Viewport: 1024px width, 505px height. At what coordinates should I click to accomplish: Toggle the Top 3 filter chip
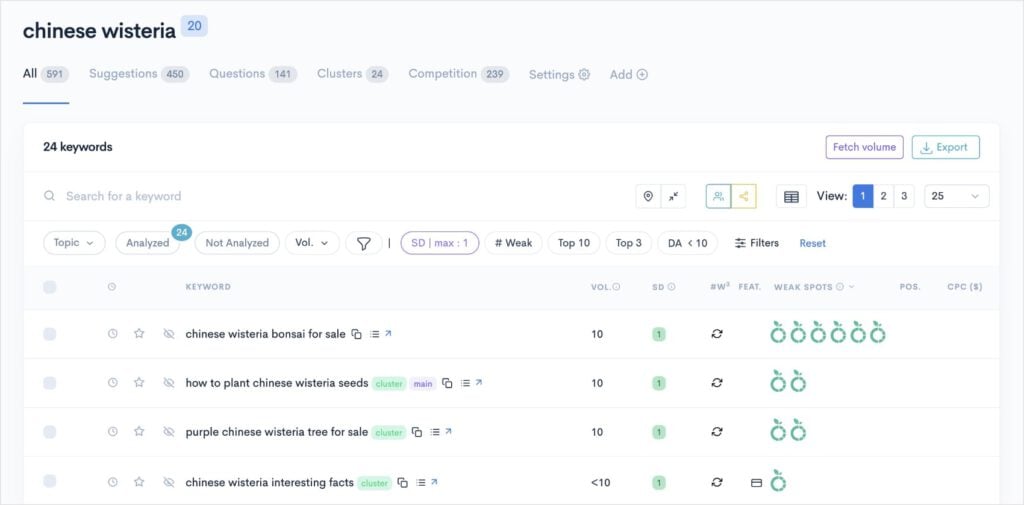pyautogui.click(x=628, y=243)
